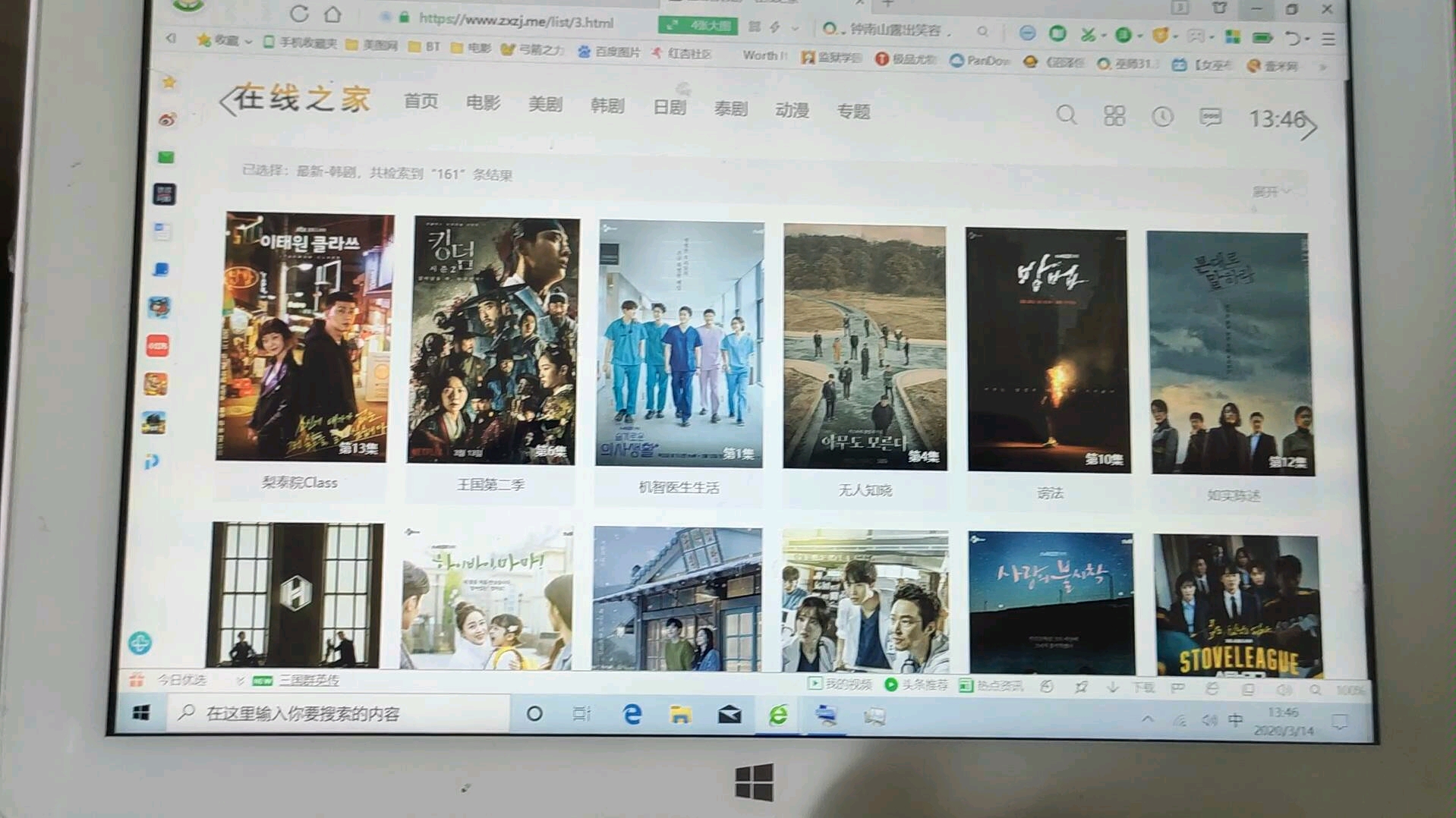The height and width of the screenshot is (818, 1456).
Task: Open the 电影 bookmarks folder
Action: point(471,48)
